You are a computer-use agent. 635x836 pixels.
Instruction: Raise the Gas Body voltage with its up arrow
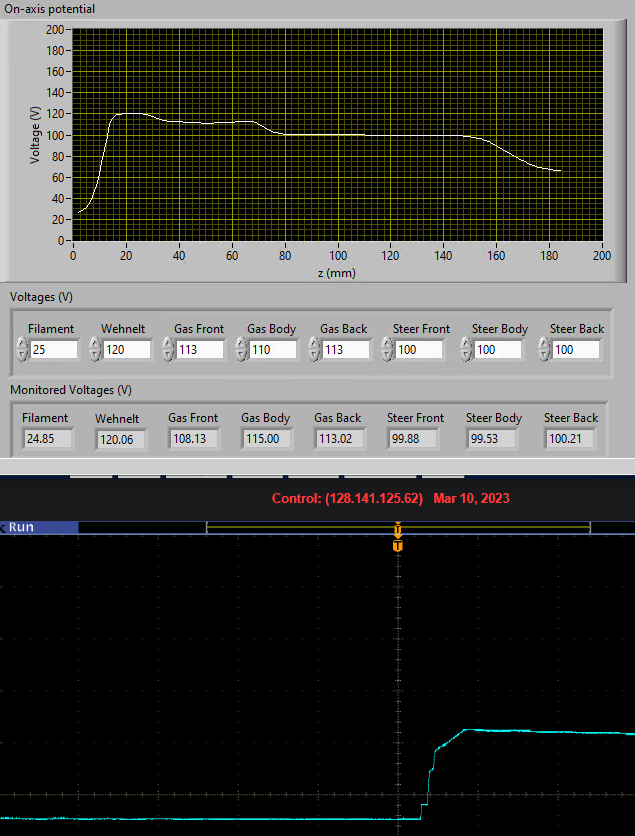point(241,344)
